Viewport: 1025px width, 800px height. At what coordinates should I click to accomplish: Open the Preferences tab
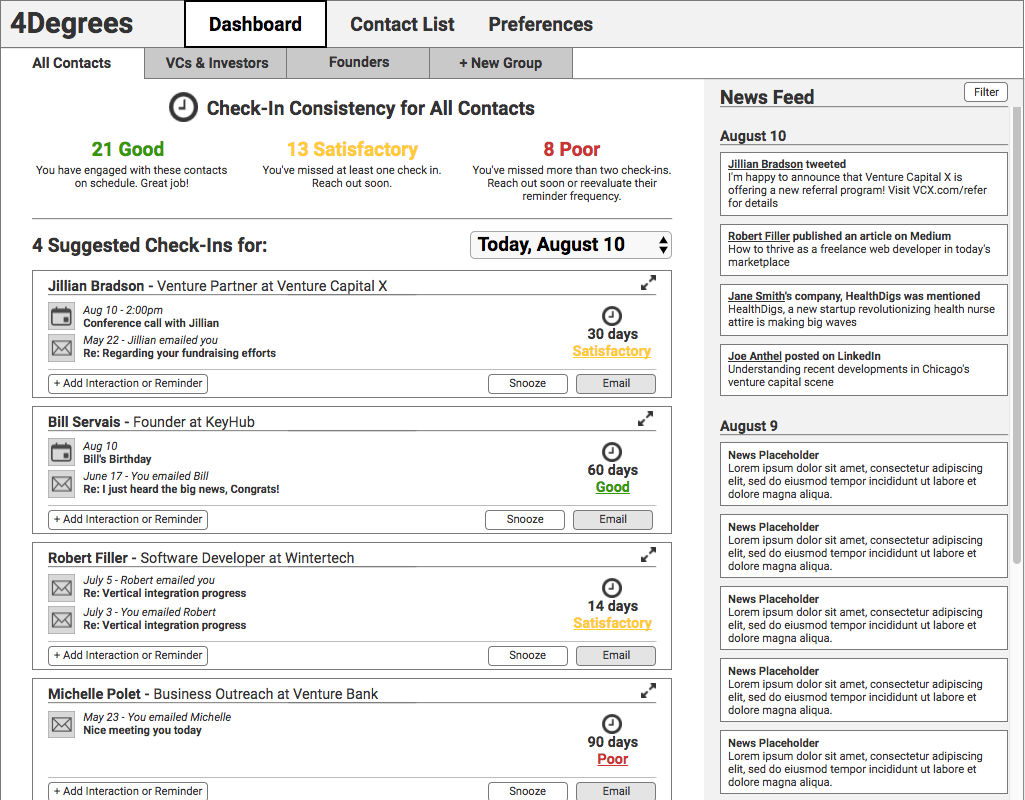click(x=541, y=24)
